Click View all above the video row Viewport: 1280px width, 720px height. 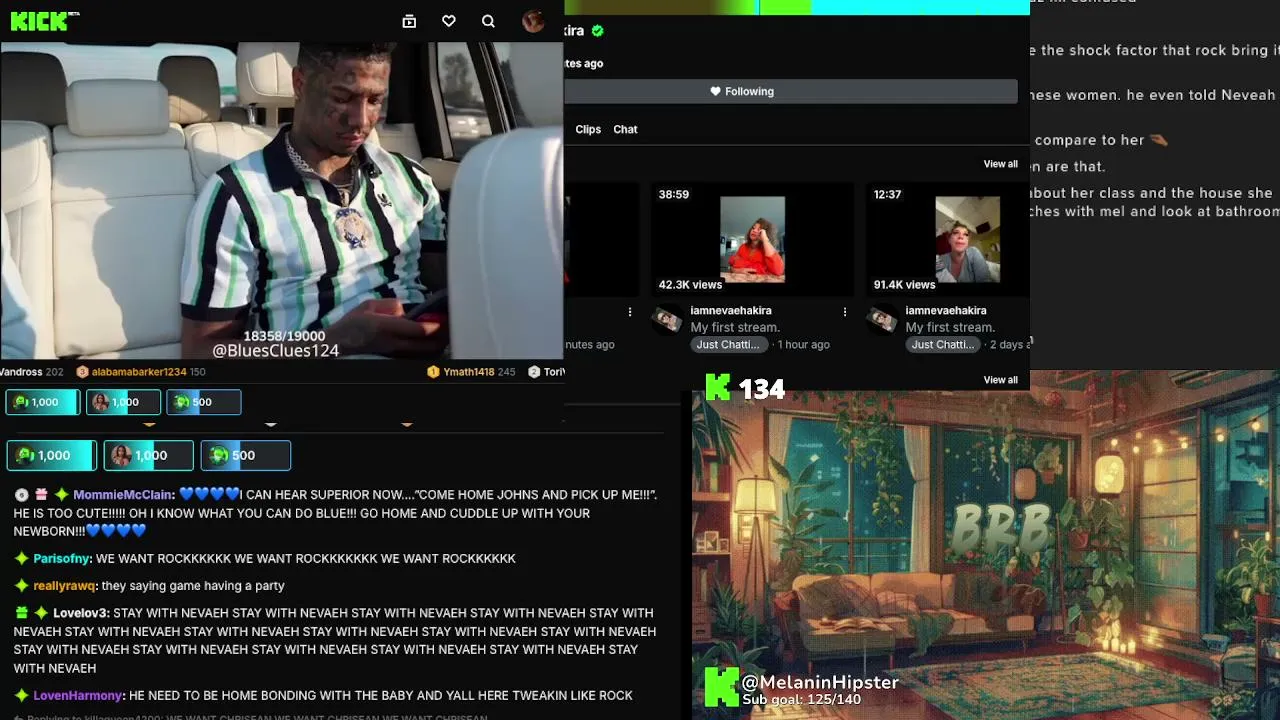[1000, 164]
